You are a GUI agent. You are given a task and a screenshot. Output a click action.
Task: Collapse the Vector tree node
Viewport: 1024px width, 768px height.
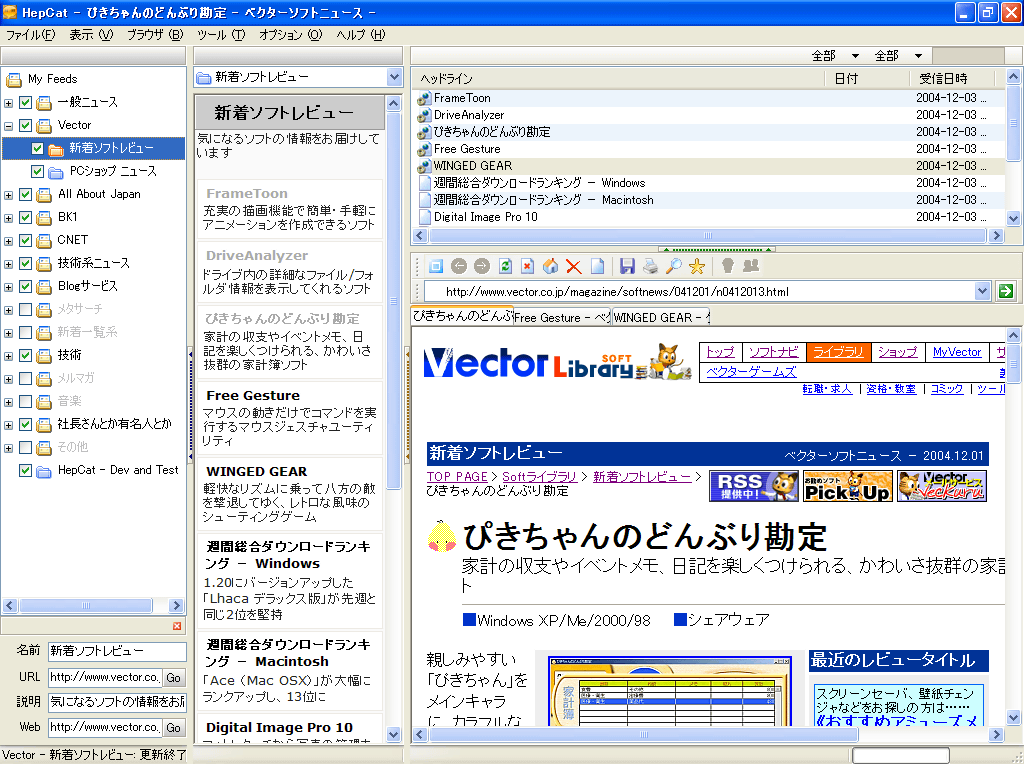8,126
